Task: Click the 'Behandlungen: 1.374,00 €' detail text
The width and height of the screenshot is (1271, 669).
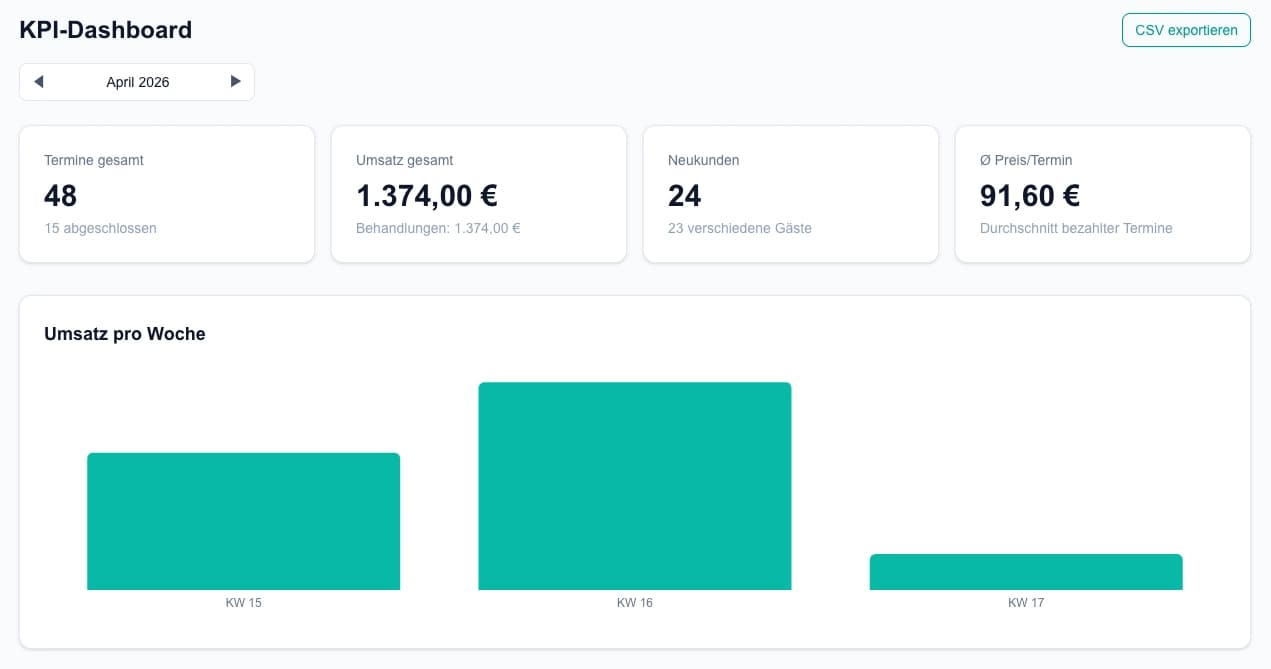Action: [438, 228]
